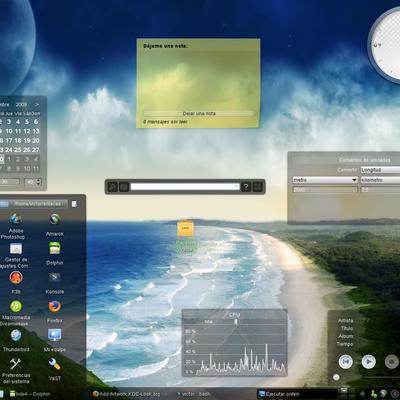
Task: Click the previous track media button
Action: point(346,362)
